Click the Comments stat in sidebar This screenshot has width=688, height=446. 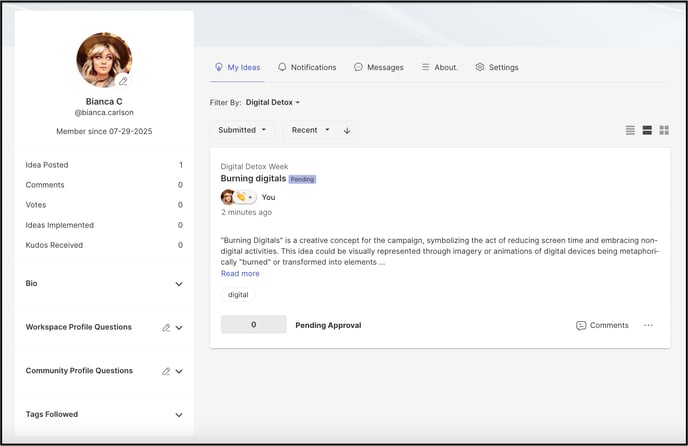click(104, 185)
